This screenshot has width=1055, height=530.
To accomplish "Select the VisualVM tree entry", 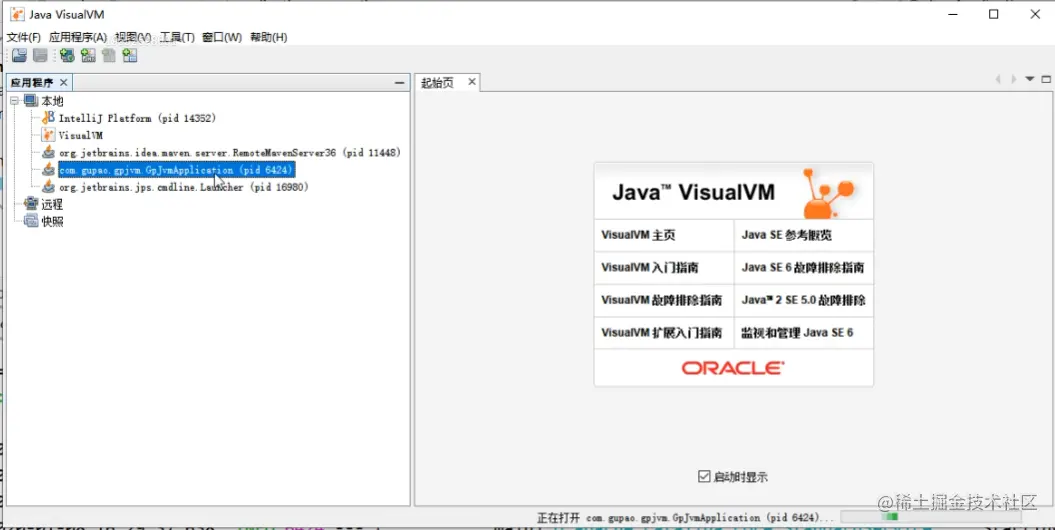I will (81, 135).
